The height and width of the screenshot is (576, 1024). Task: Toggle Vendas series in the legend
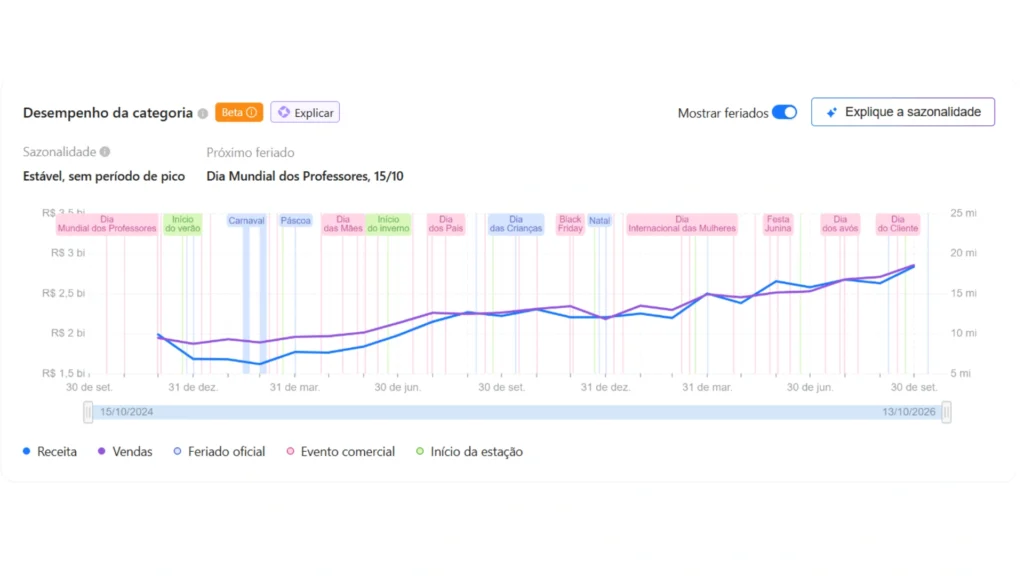125,451
